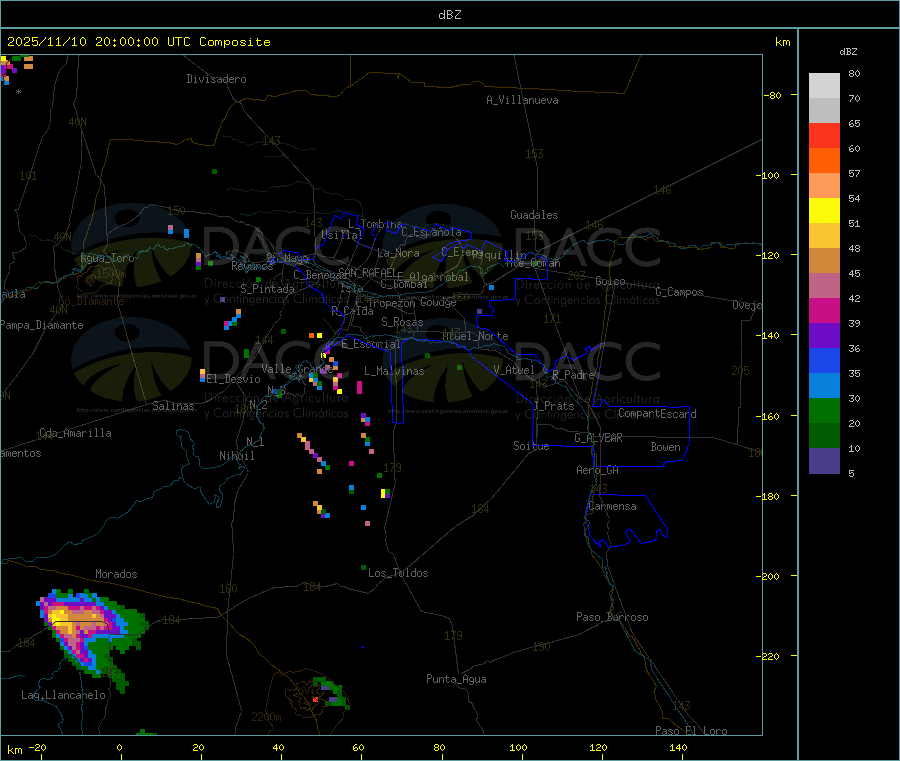
Task: Select the 'E_Escorial' label
Action: [x=370, y=344]
